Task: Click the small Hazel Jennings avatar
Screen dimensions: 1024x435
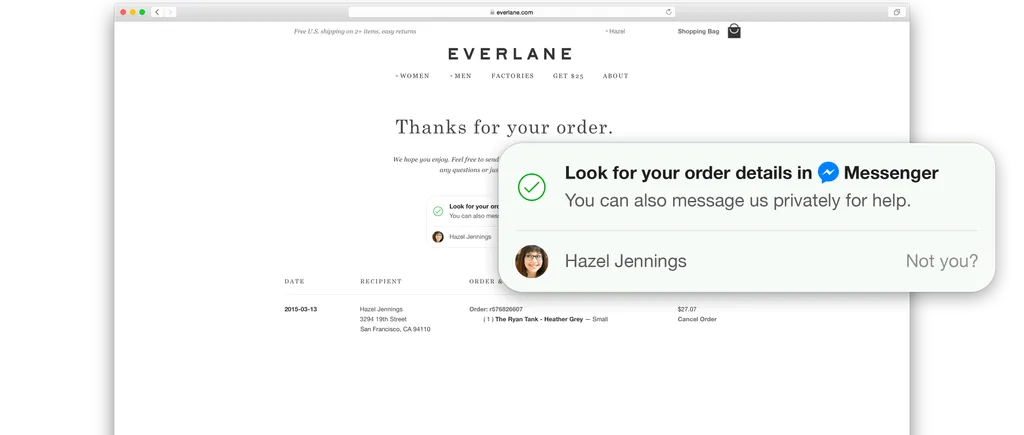Action: [x=438, y=236]
